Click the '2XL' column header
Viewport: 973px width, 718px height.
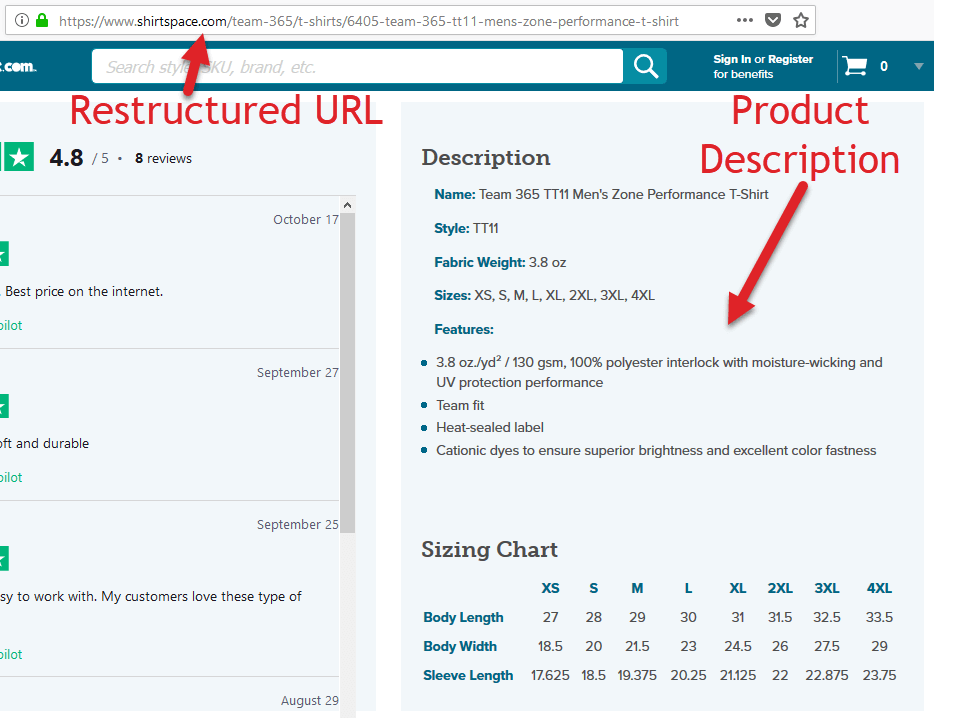pyautogui.click(x=780, y=588)
